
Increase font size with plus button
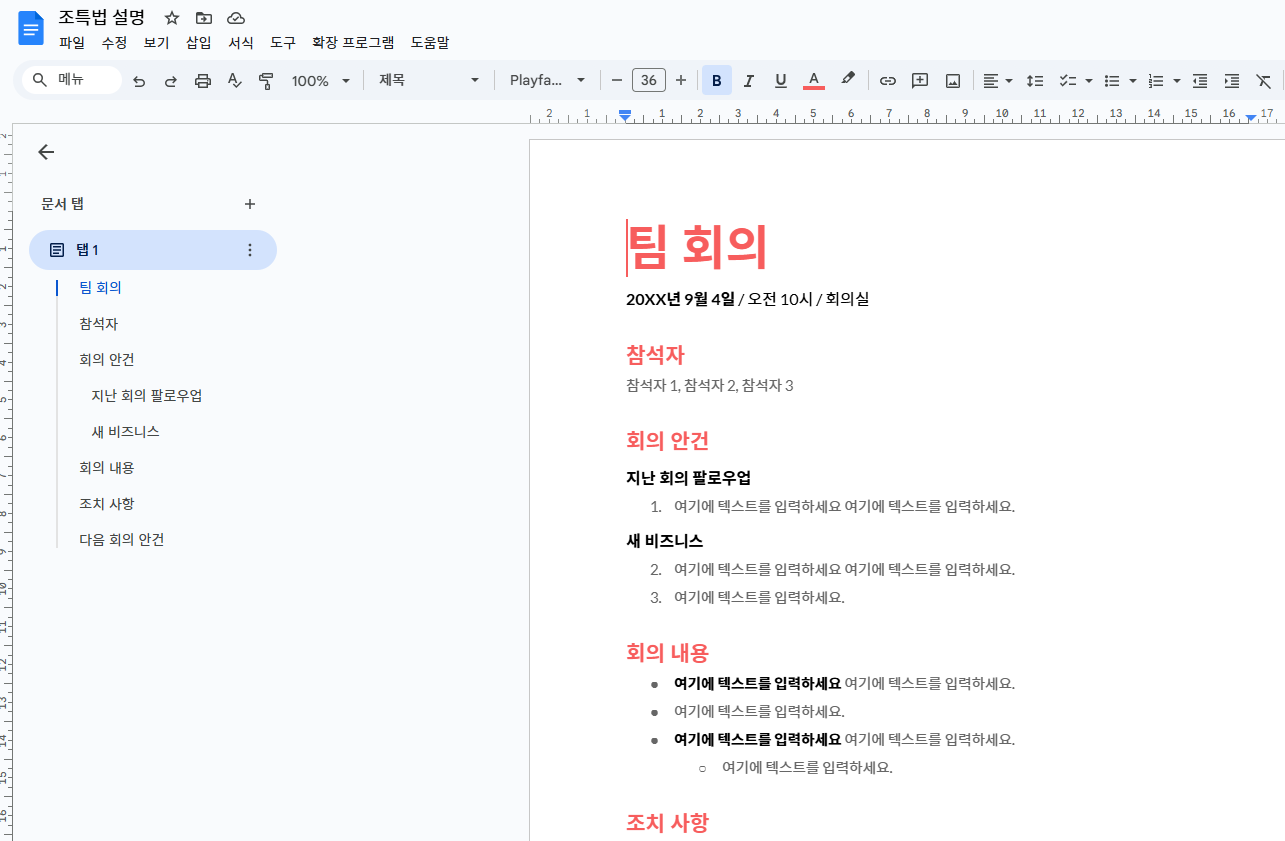point(681,81)
